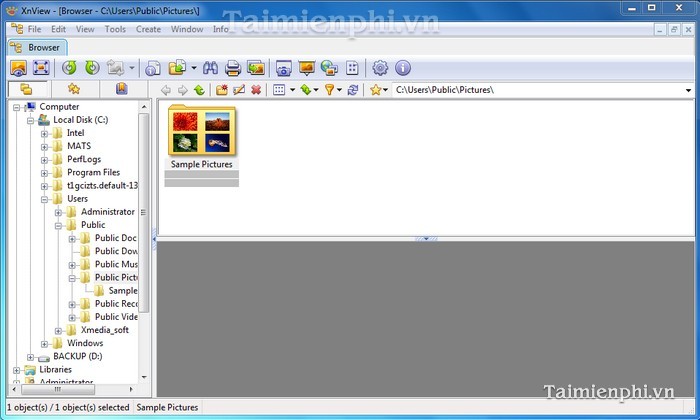
Task: Click the Acquire scanner image icon
Action: 256,68
